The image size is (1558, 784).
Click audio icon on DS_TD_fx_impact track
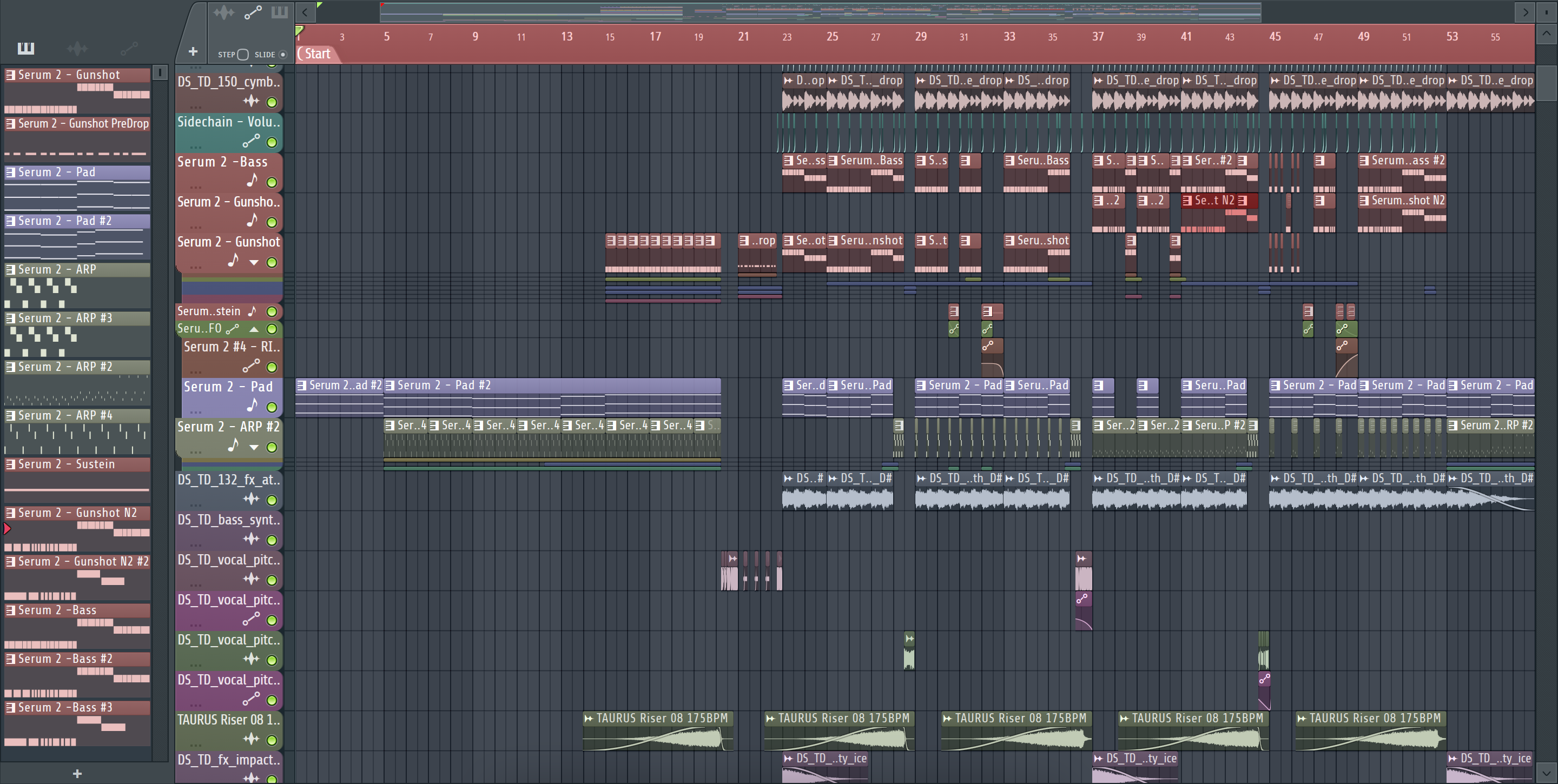[x=251, y=778]
